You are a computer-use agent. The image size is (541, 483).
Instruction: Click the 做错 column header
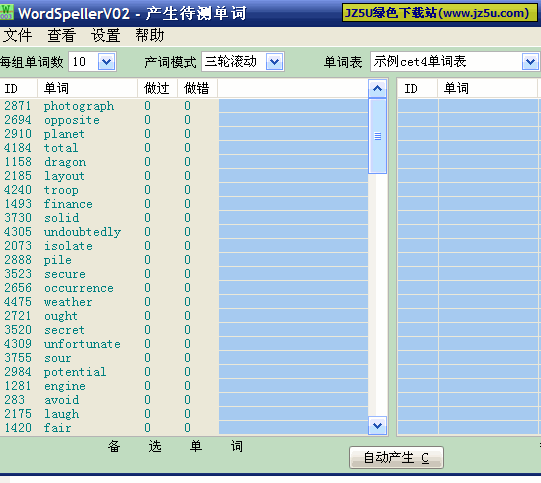pos(197,88)
